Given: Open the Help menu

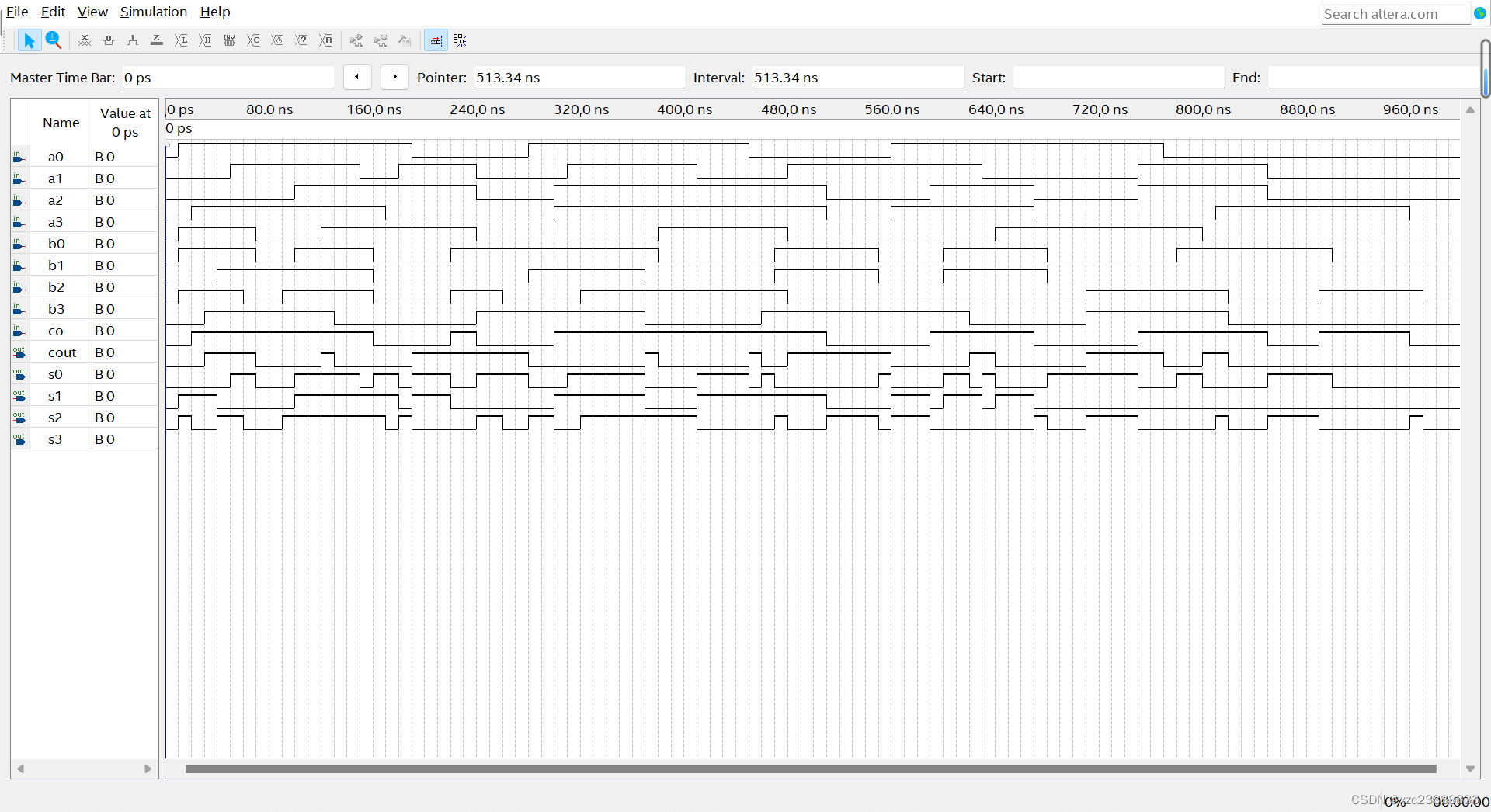Looking at the screenshot, I should pos(215,12).
